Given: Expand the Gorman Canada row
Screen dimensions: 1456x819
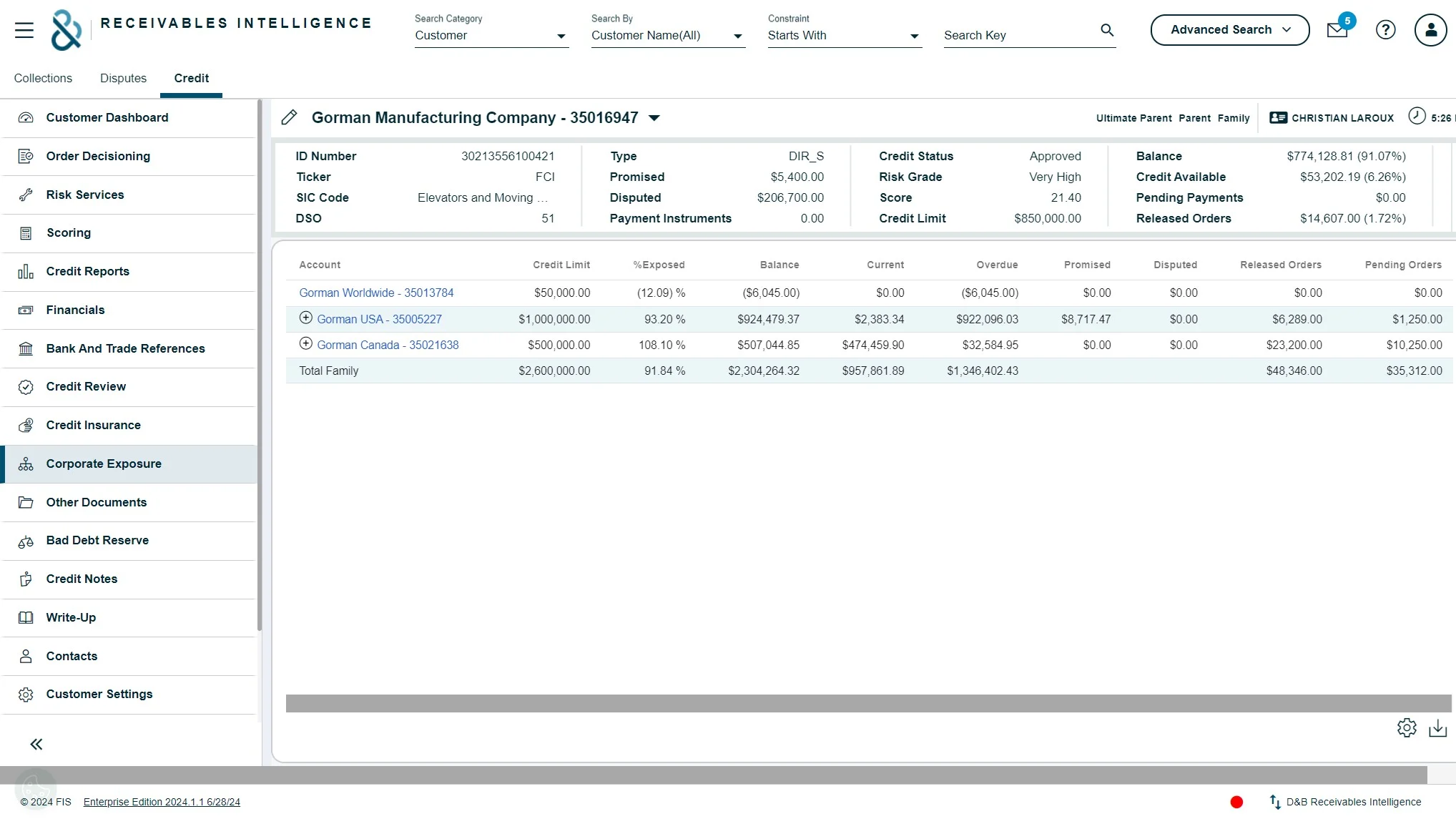Looking at the screenshot, I should click(x=305, y=343).
